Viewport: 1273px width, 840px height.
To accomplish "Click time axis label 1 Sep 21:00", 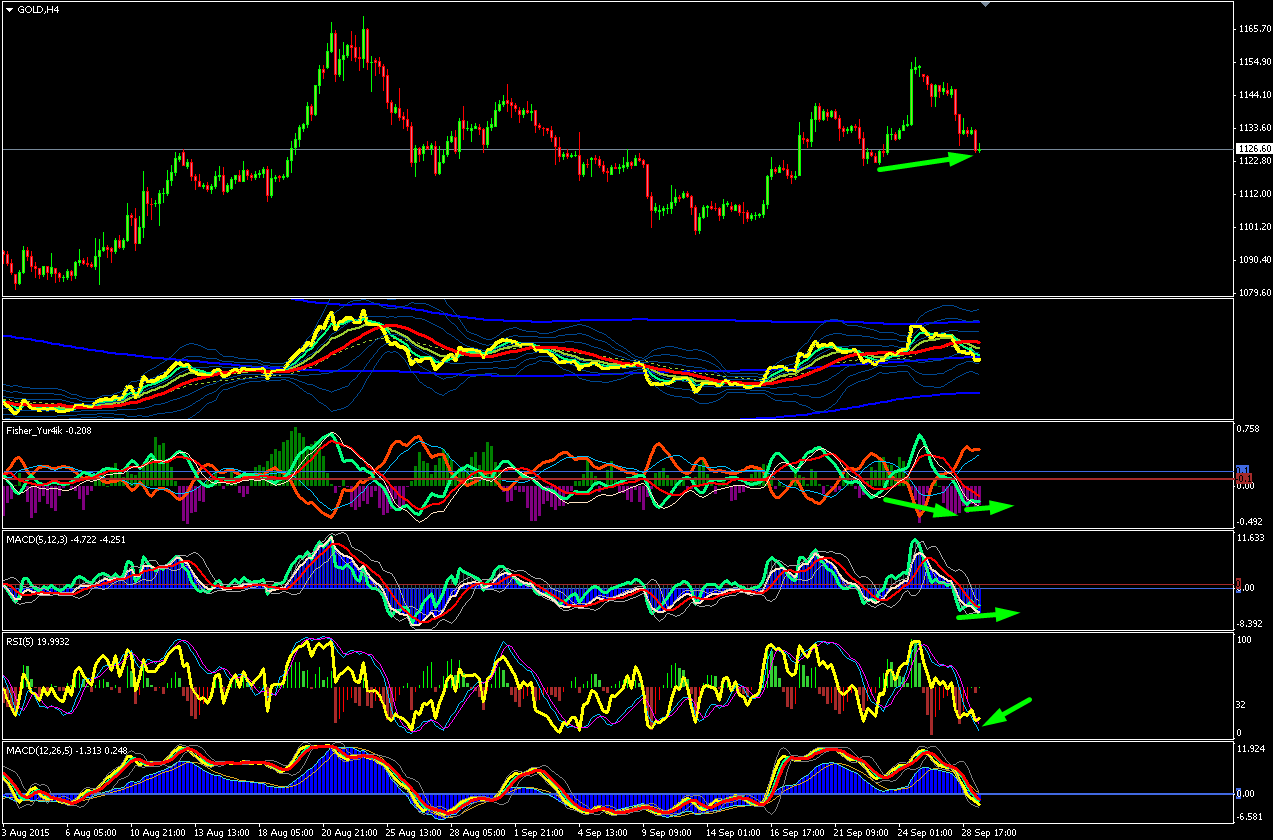I will pyautogui.click(x=541, y=832).
